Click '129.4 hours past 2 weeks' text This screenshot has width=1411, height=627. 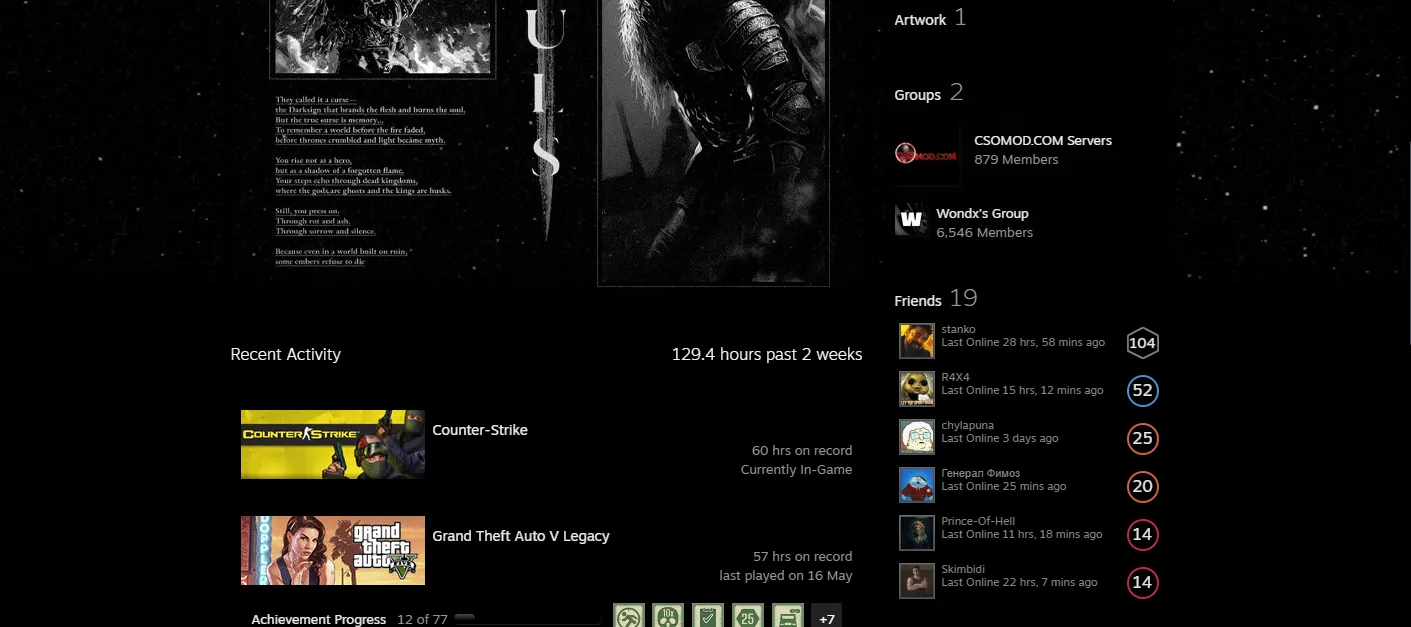coord(767,354)
